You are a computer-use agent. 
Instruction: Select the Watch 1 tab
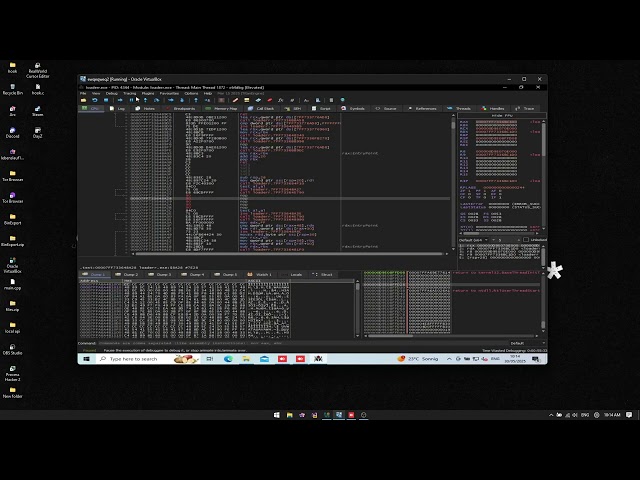click(260, 275)
